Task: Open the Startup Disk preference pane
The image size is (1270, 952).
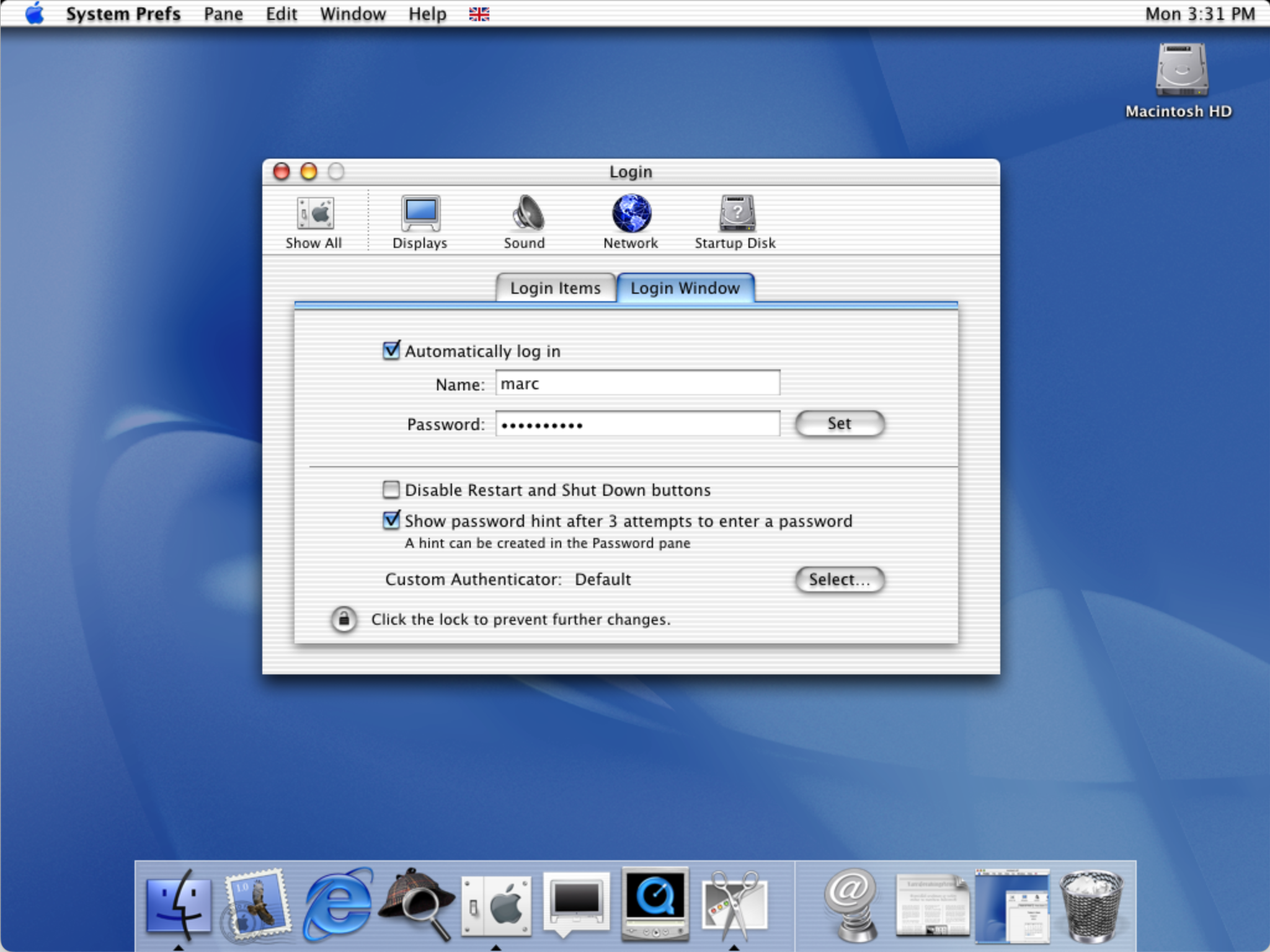Action: [x=735, y=223]
